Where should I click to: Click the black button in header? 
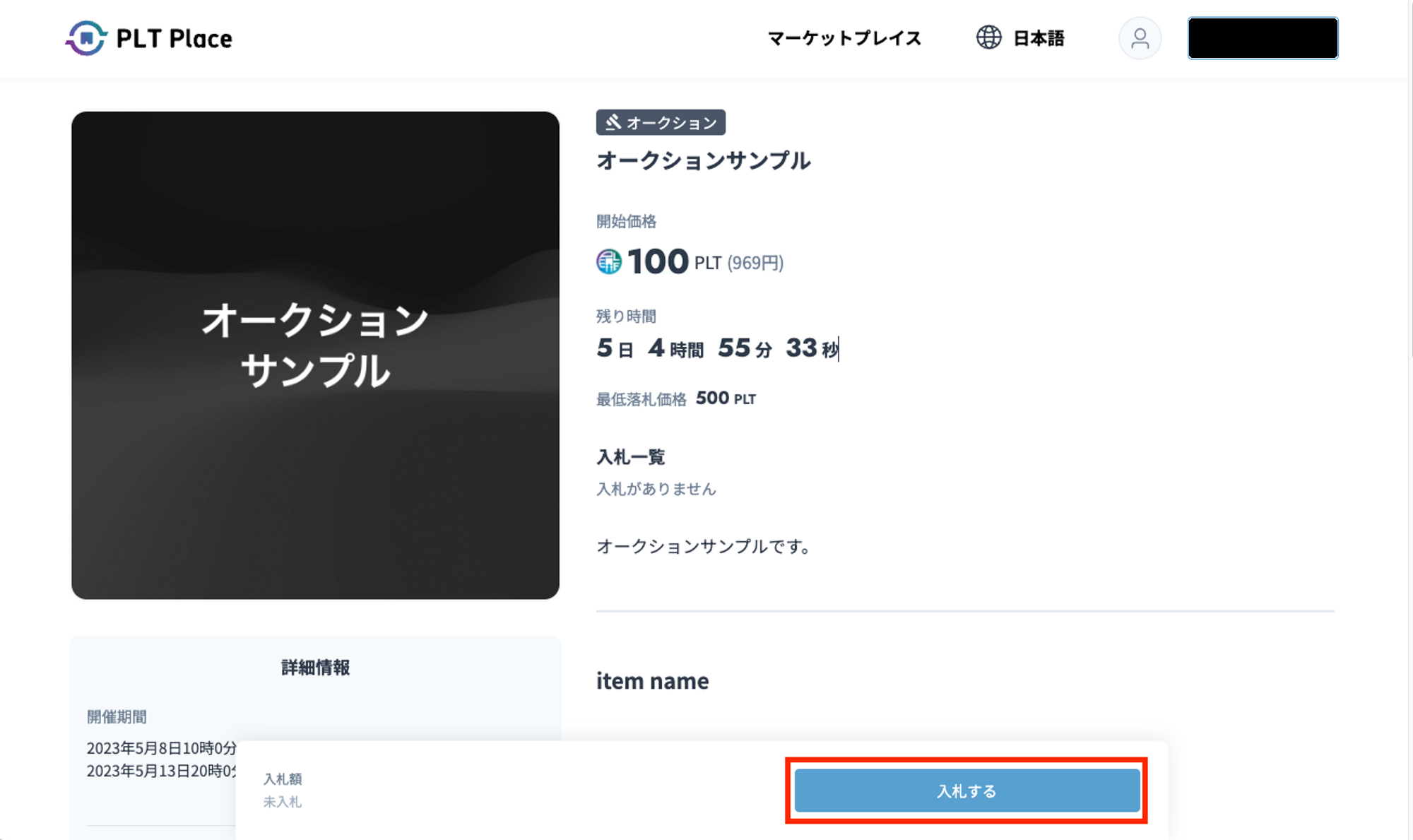click(x=1263, y=38)
